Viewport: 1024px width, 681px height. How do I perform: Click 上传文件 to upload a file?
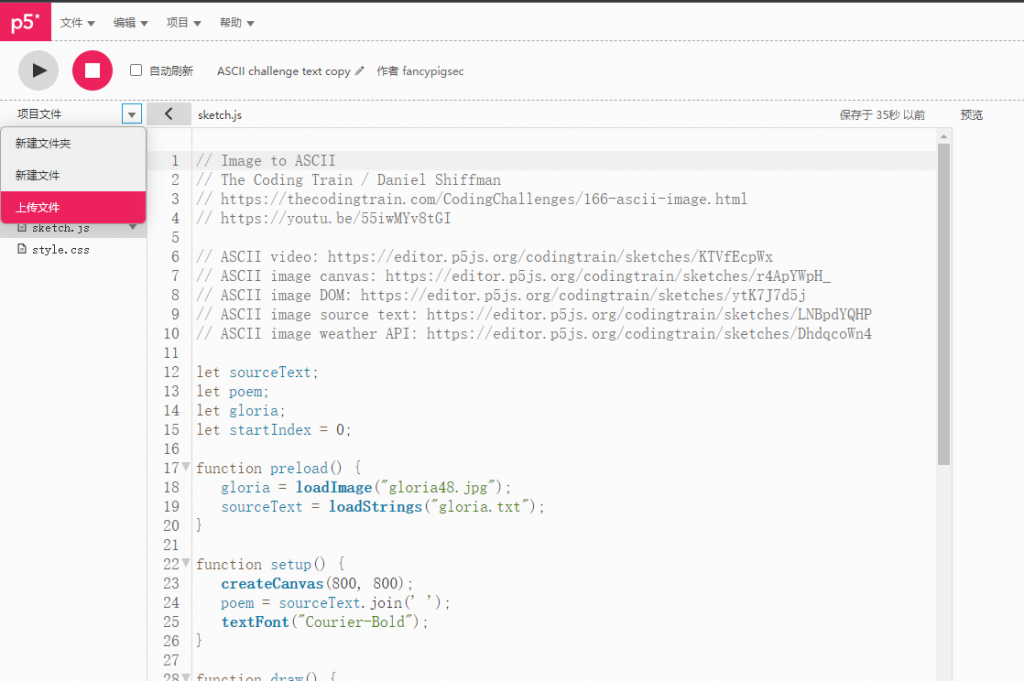point(38,207)
